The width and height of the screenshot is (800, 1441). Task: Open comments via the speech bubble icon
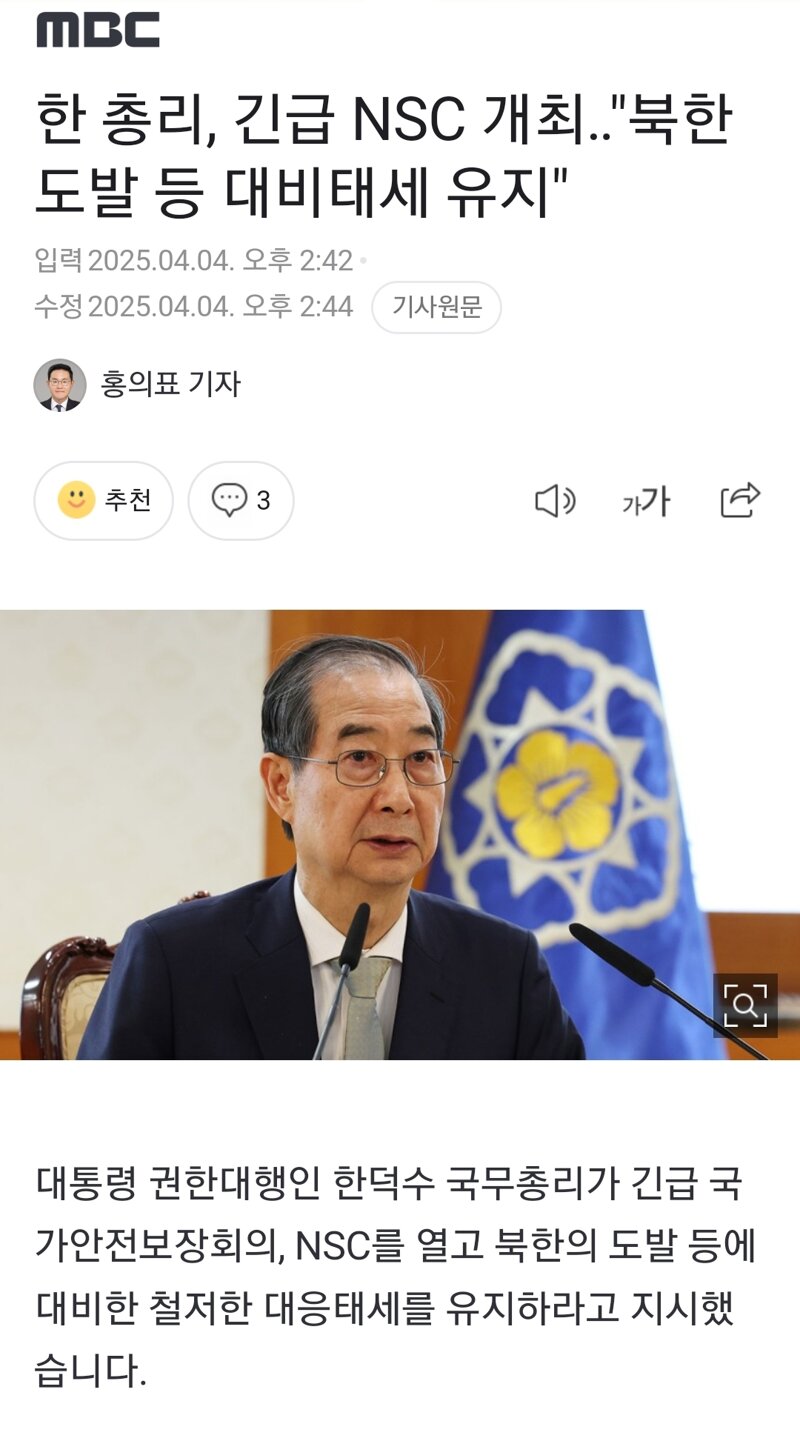pyautogui.click(x=230, y=500)
